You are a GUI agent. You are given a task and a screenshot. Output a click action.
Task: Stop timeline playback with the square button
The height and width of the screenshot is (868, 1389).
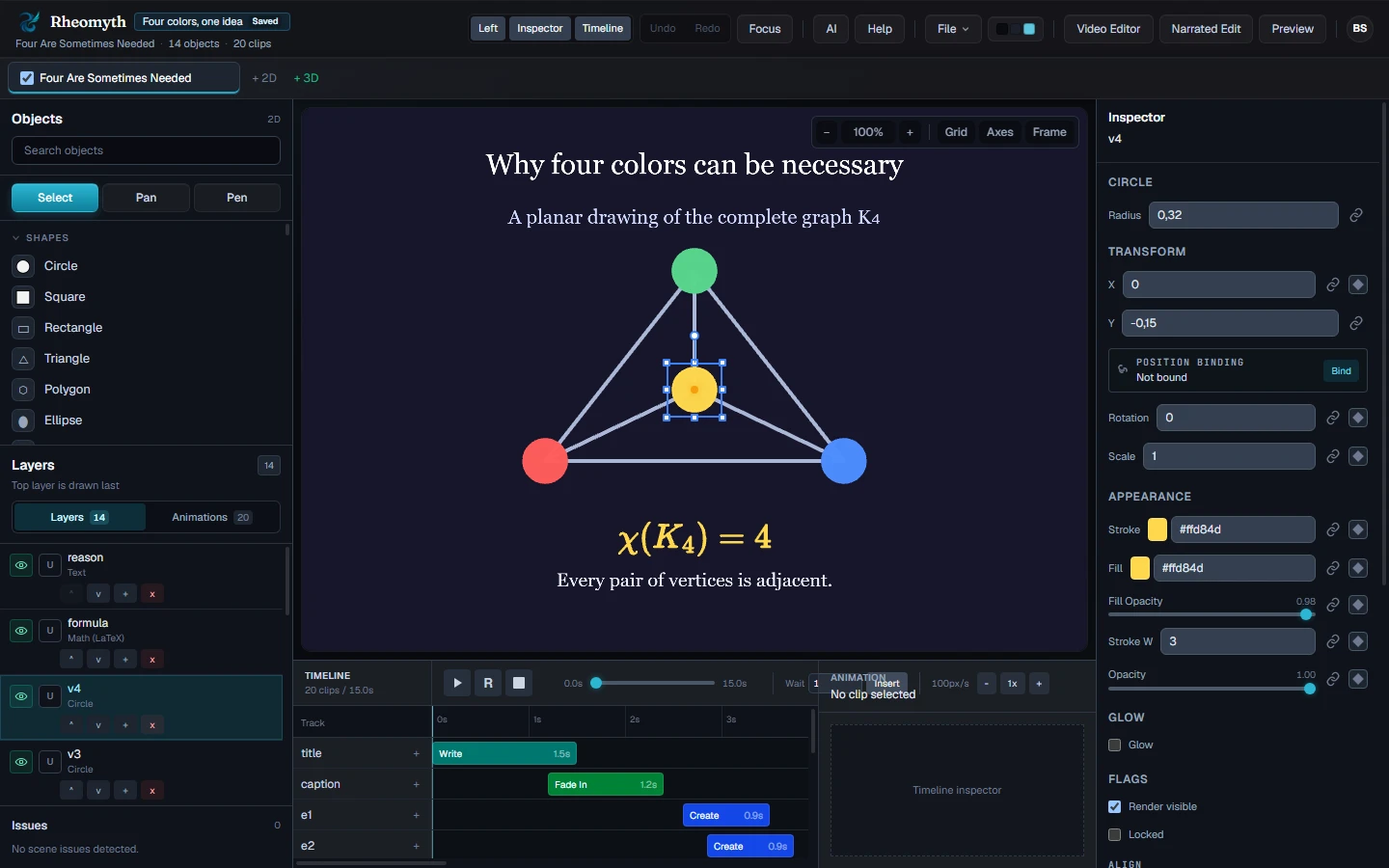519,683
